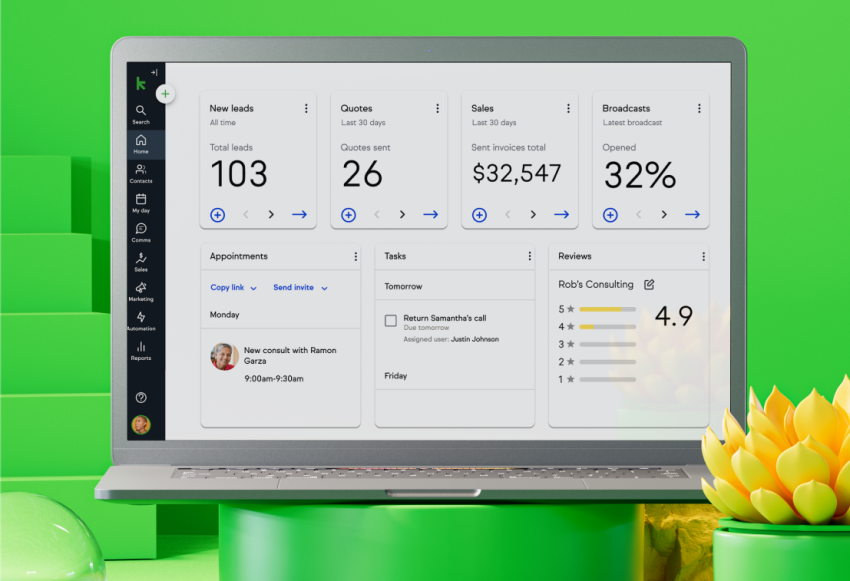
Task: Add a new lead with plus icon
Action: [217, 215]
